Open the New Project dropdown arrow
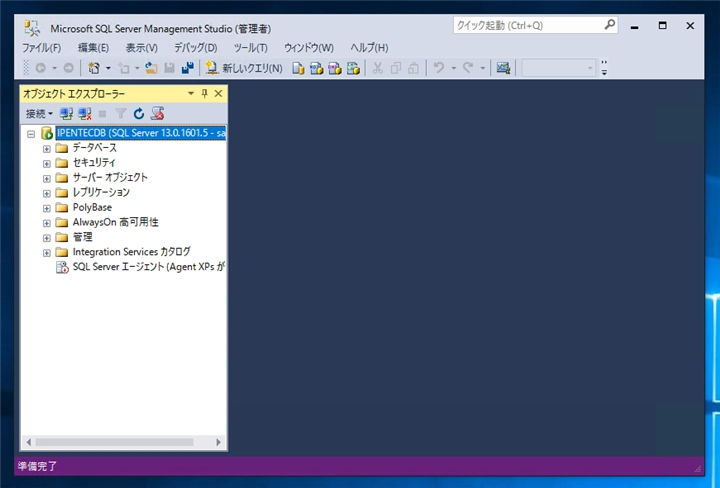Viewport: 720px width, 488px height. tap(108, 68)
